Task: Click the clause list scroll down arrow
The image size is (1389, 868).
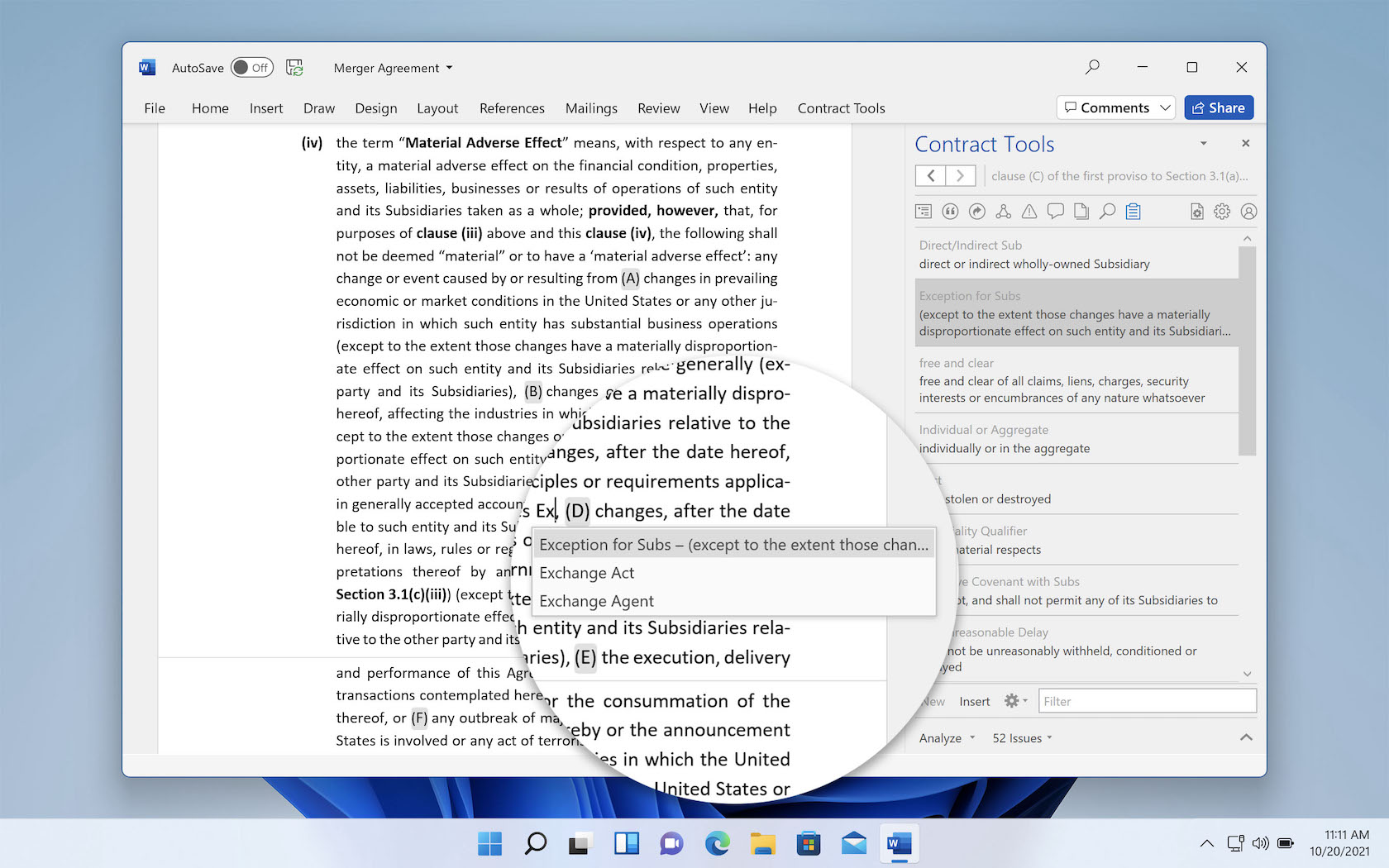Action: (1247, 674)
